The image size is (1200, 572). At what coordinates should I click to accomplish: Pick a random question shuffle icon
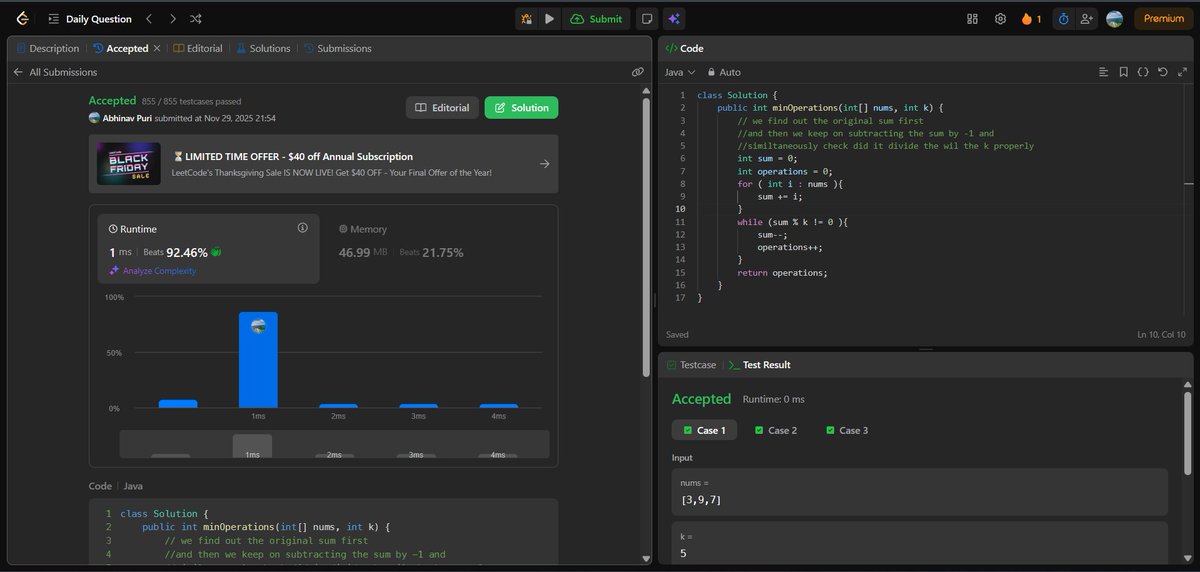click(x=196, y=18)
